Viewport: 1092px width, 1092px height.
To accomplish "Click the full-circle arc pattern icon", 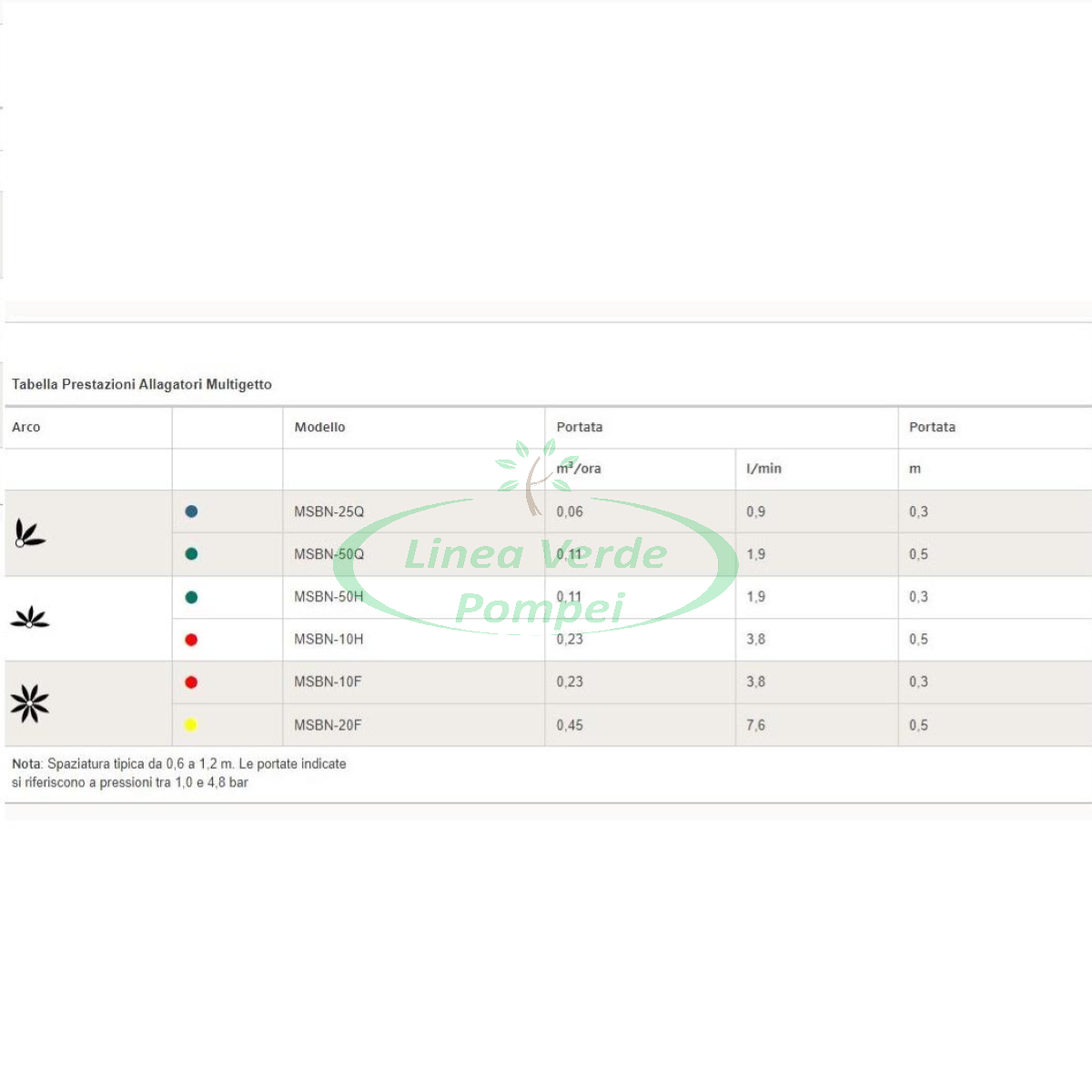I will [29, 703].
